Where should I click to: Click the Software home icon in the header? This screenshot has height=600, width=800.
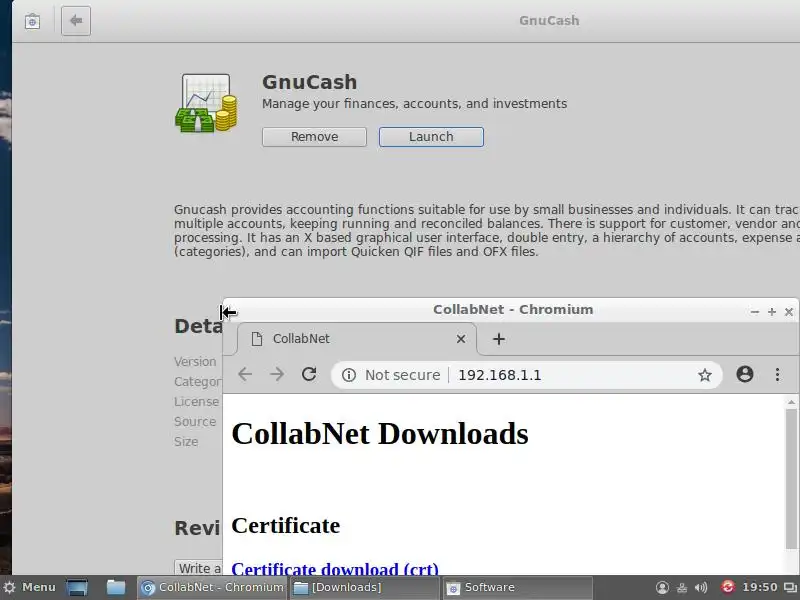tap(32, 21)
